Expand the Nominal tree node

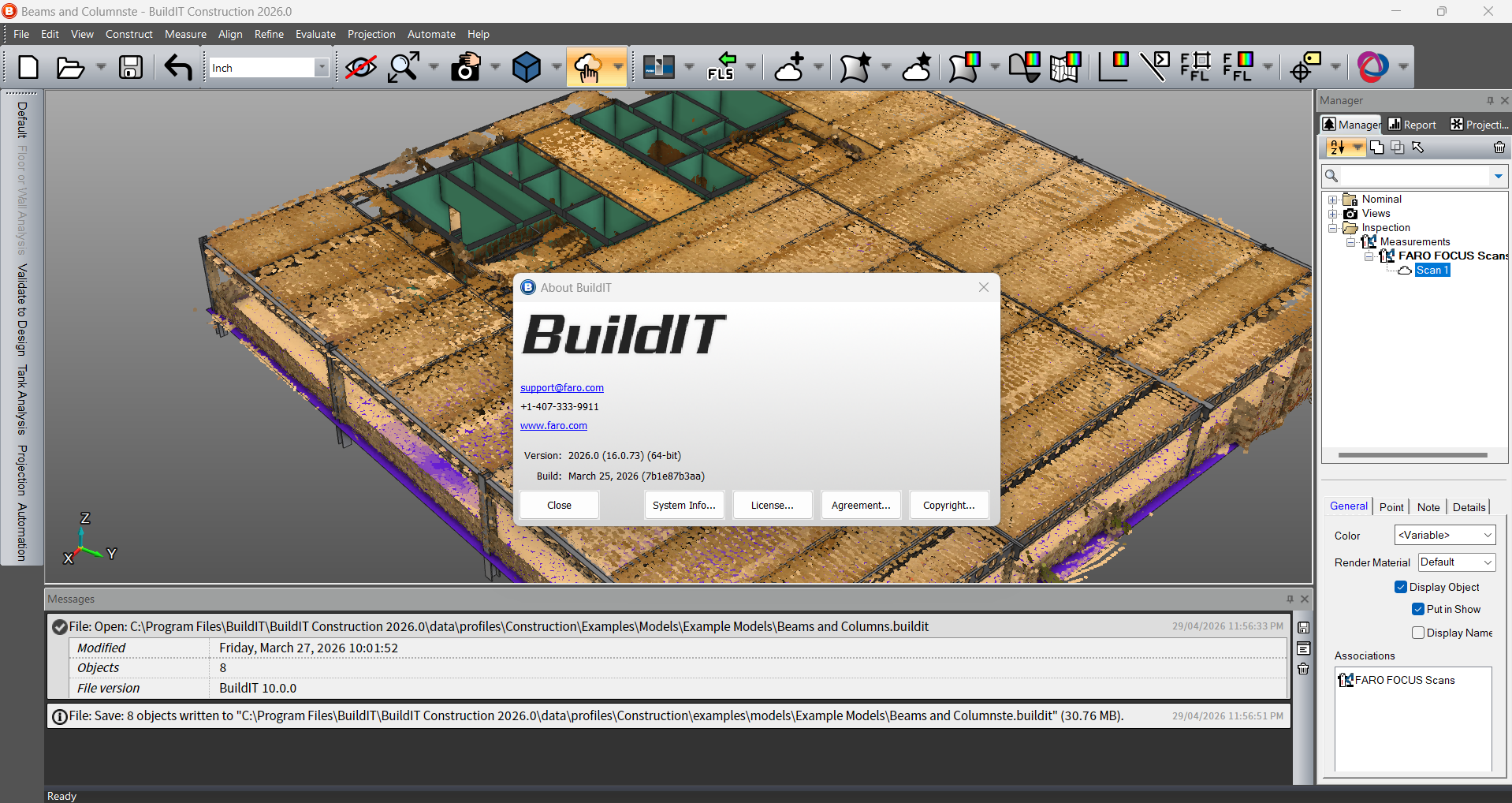(x=1333, y=200)
